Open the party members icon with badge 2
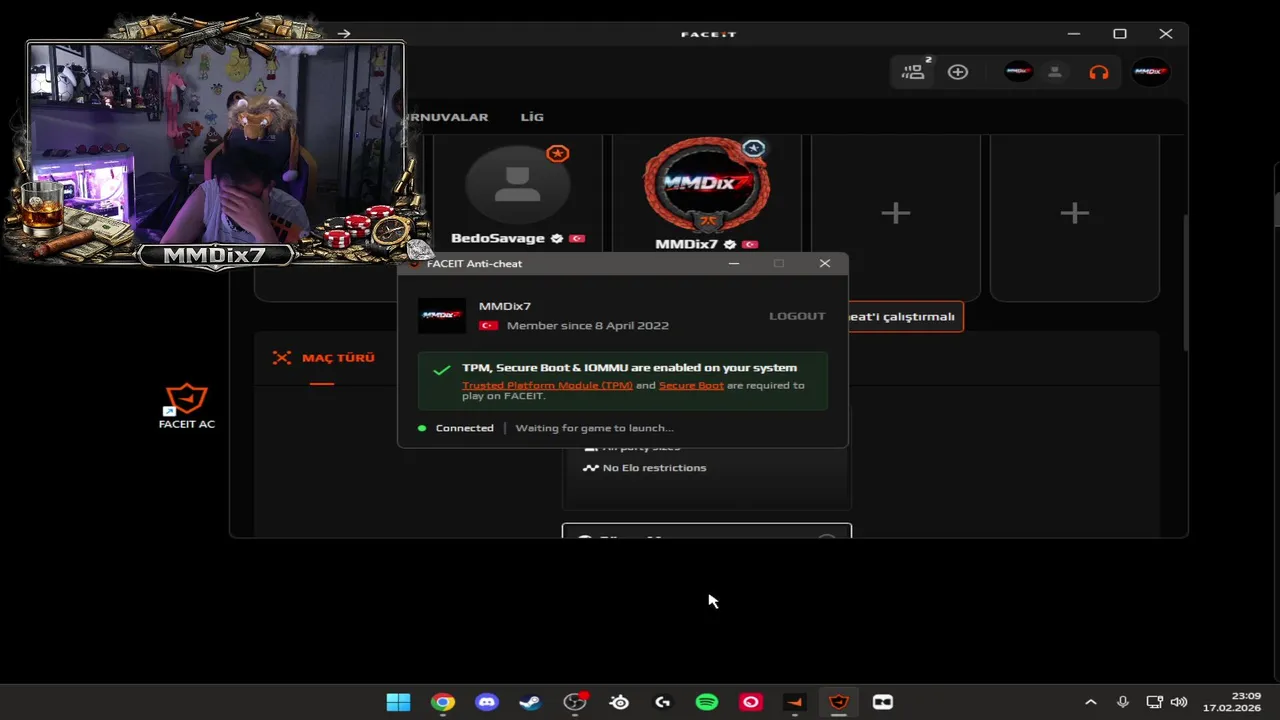This screenshot has width=1280, height=720. coord(915,71)
